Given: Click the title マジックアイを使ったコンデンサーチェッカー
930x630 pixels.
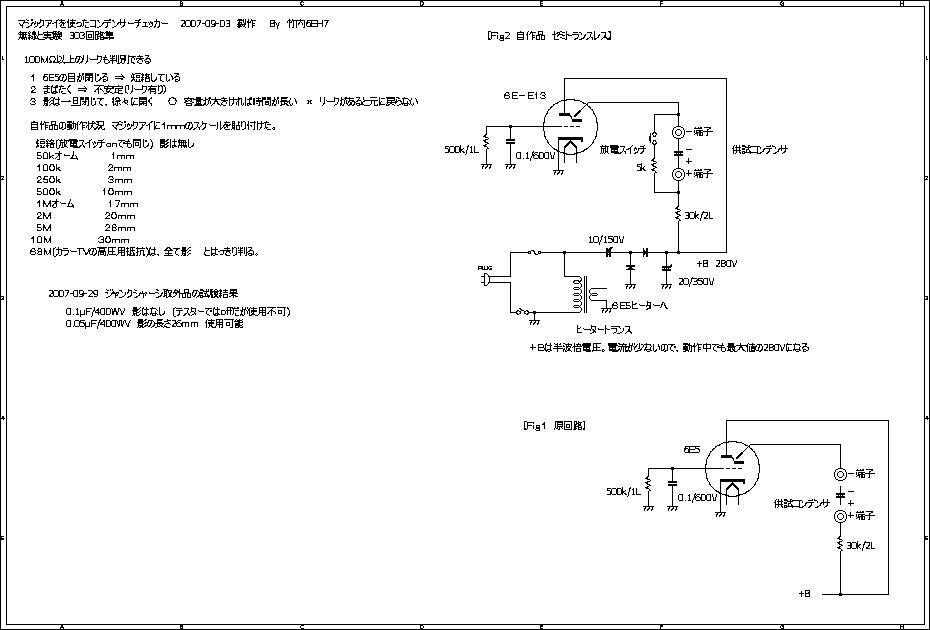Looking at the screenshot, I should 95,24.
